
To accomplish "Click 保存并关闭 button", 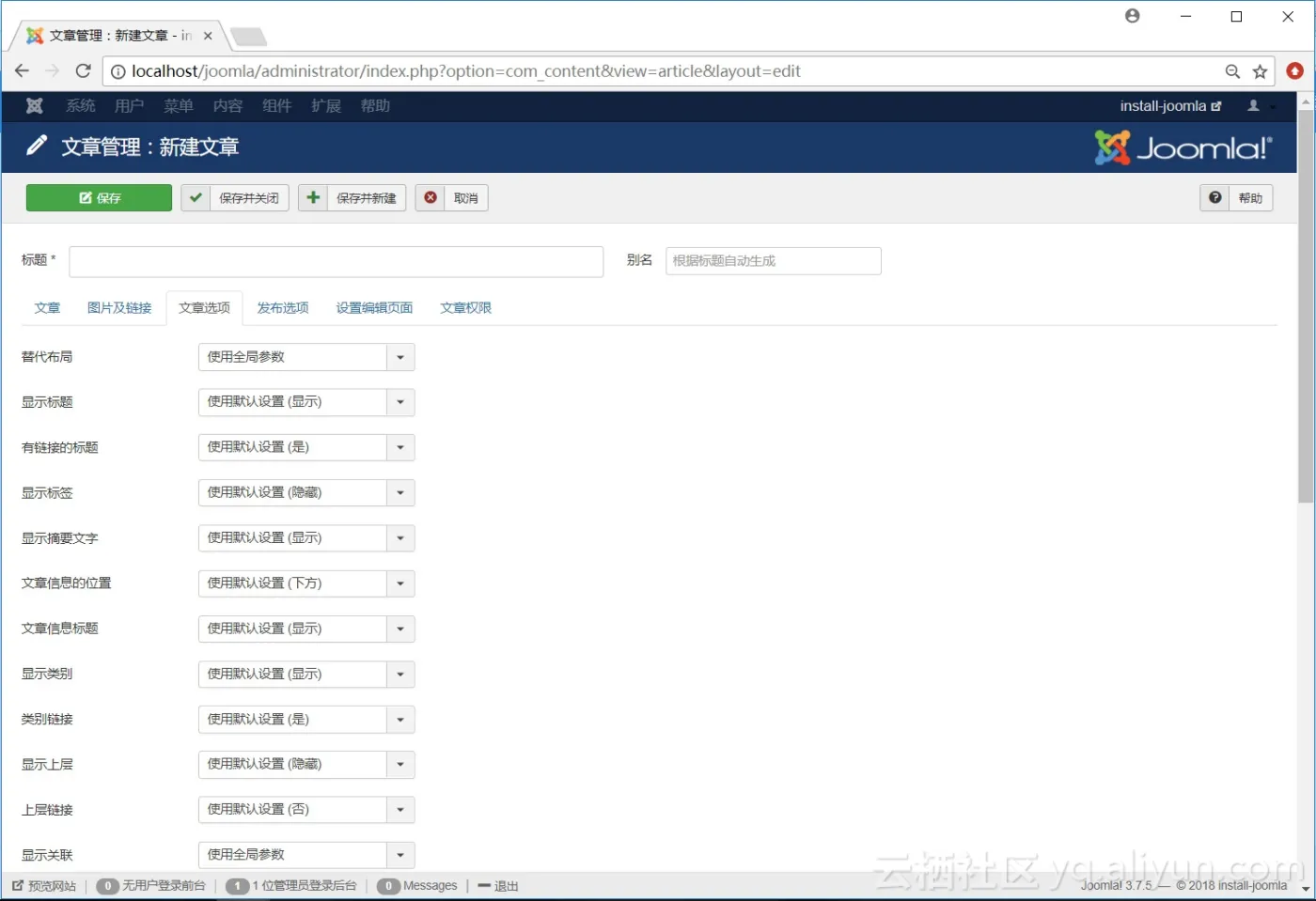I will pos(235,198).
